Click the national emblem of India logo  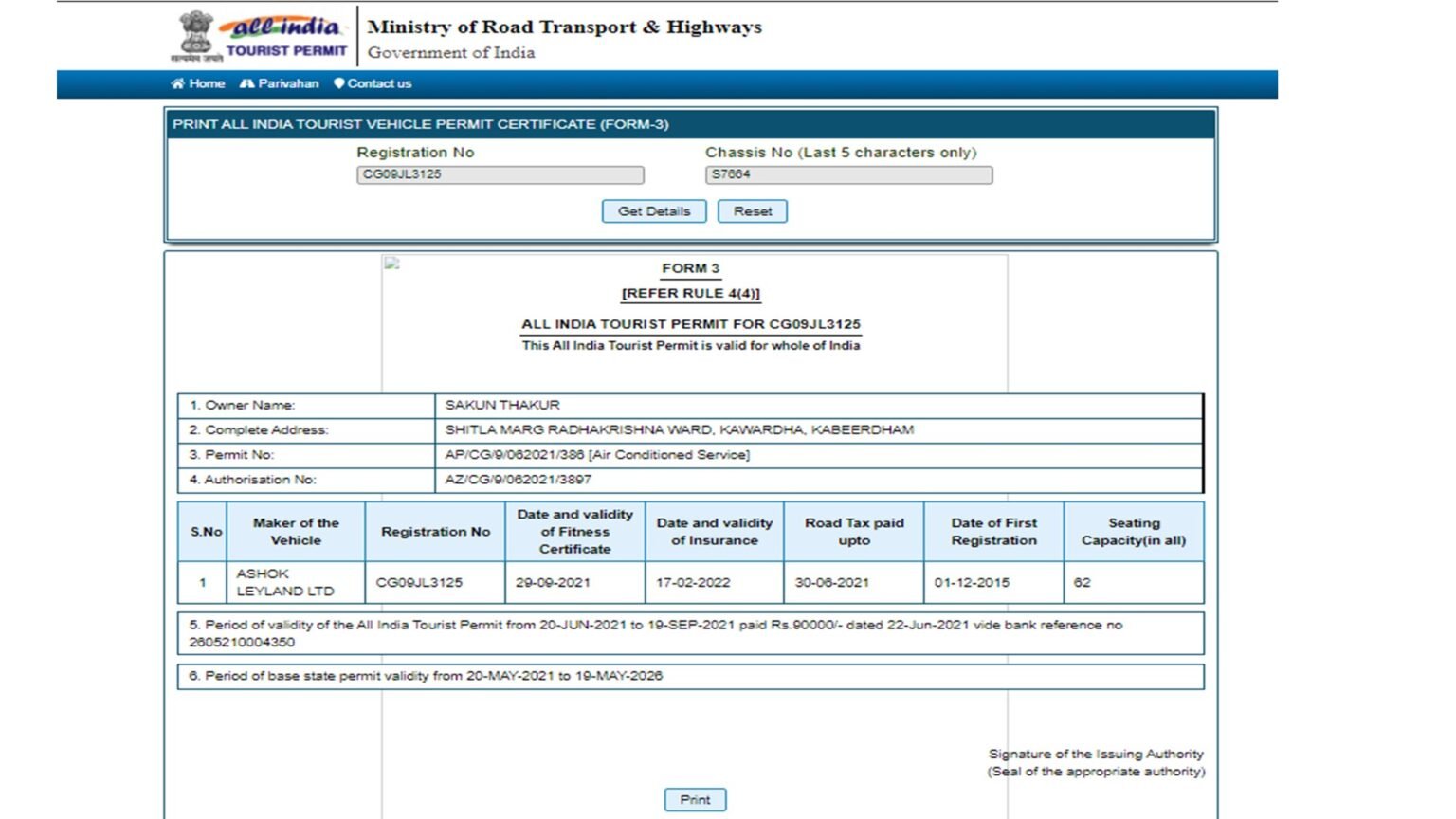[x=196, y=33]
